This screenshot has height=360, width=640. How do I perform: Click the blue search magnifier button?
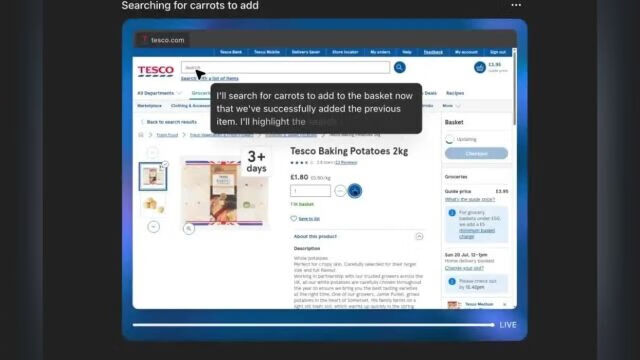(400, 67)
